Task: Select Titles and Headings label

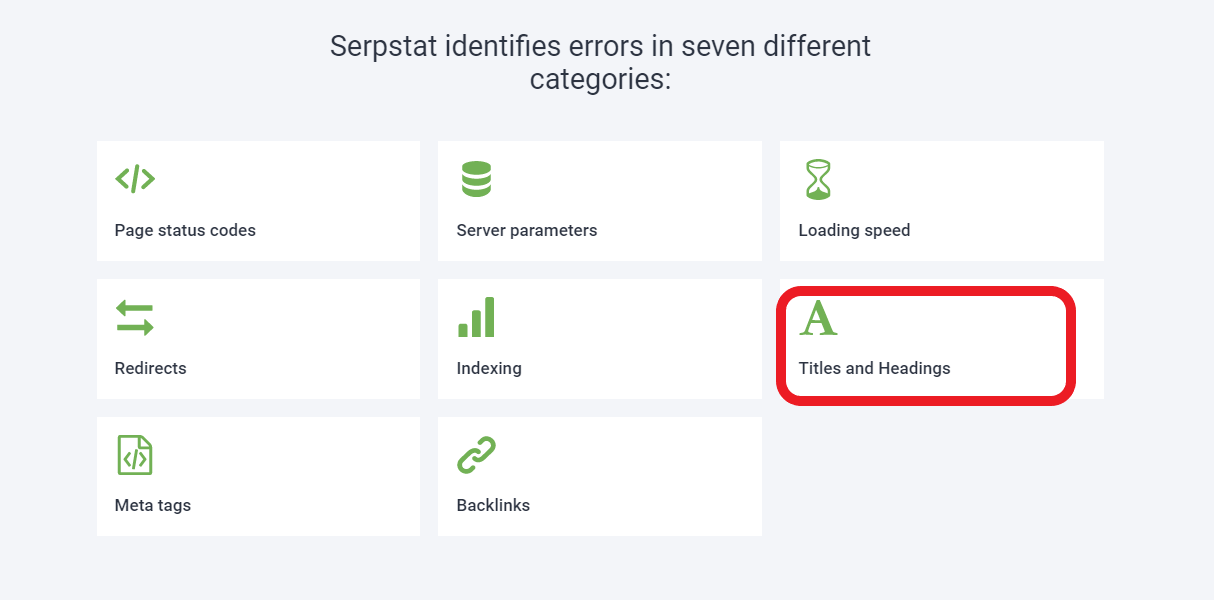Action: click(874, 368)
